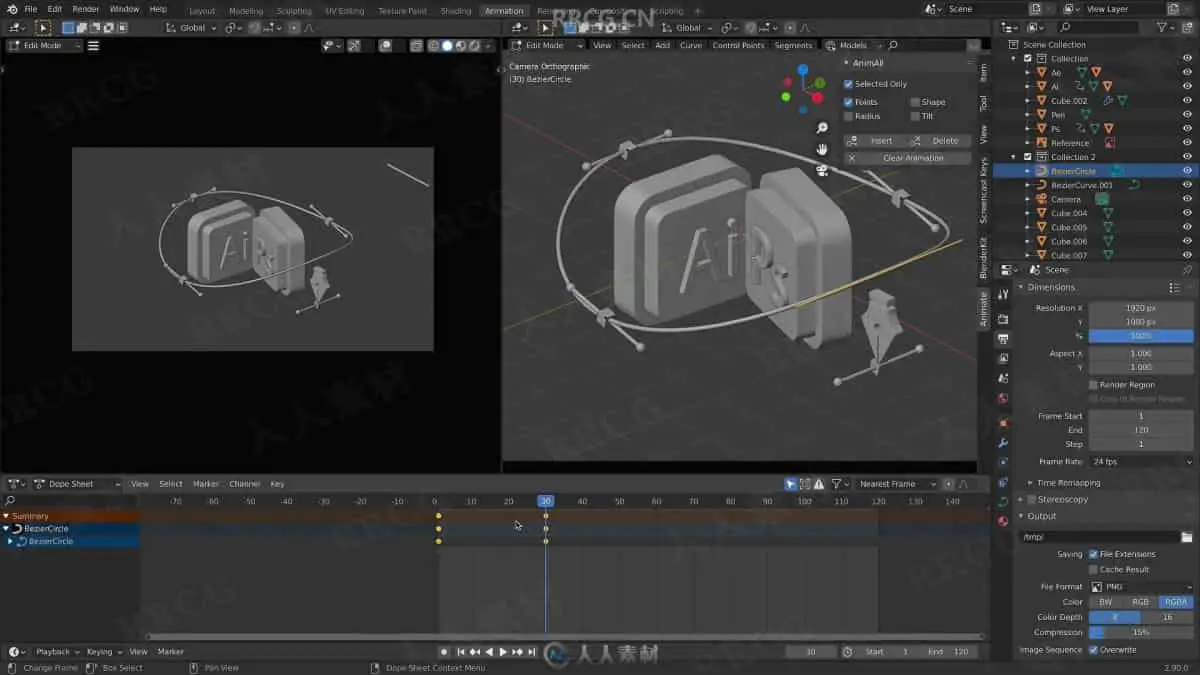Enable the Radius checkbox in AnimAll

(849, 116)
